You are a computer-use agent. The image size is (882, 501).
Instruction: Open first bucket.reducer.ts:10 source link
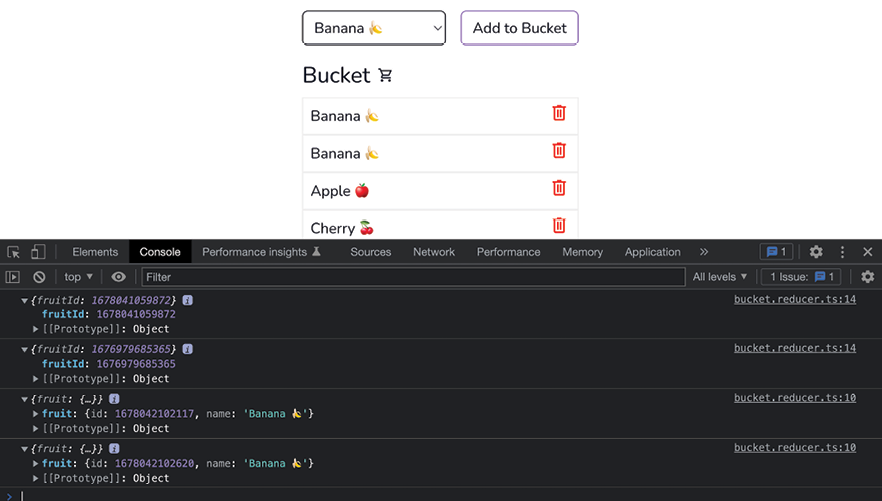795,398
